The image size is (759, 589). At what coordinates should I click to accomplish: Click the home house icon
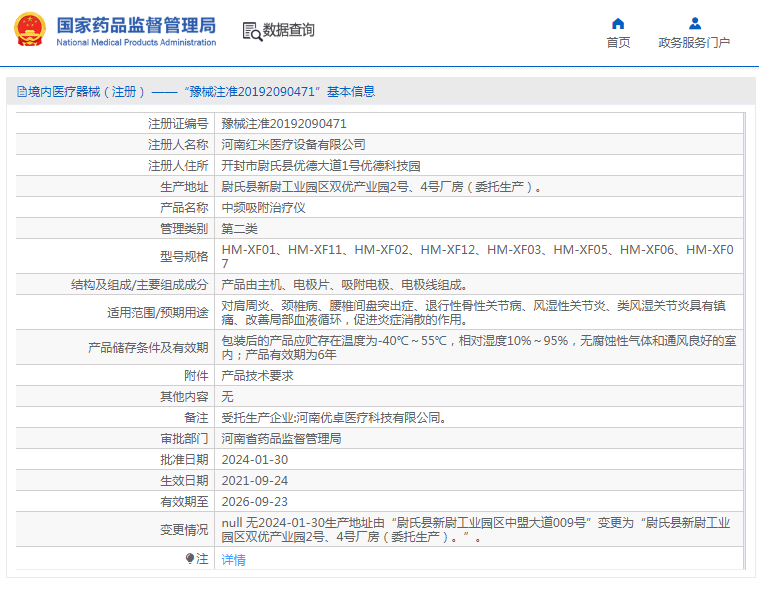pyautogui.click(x=618, y=23)
